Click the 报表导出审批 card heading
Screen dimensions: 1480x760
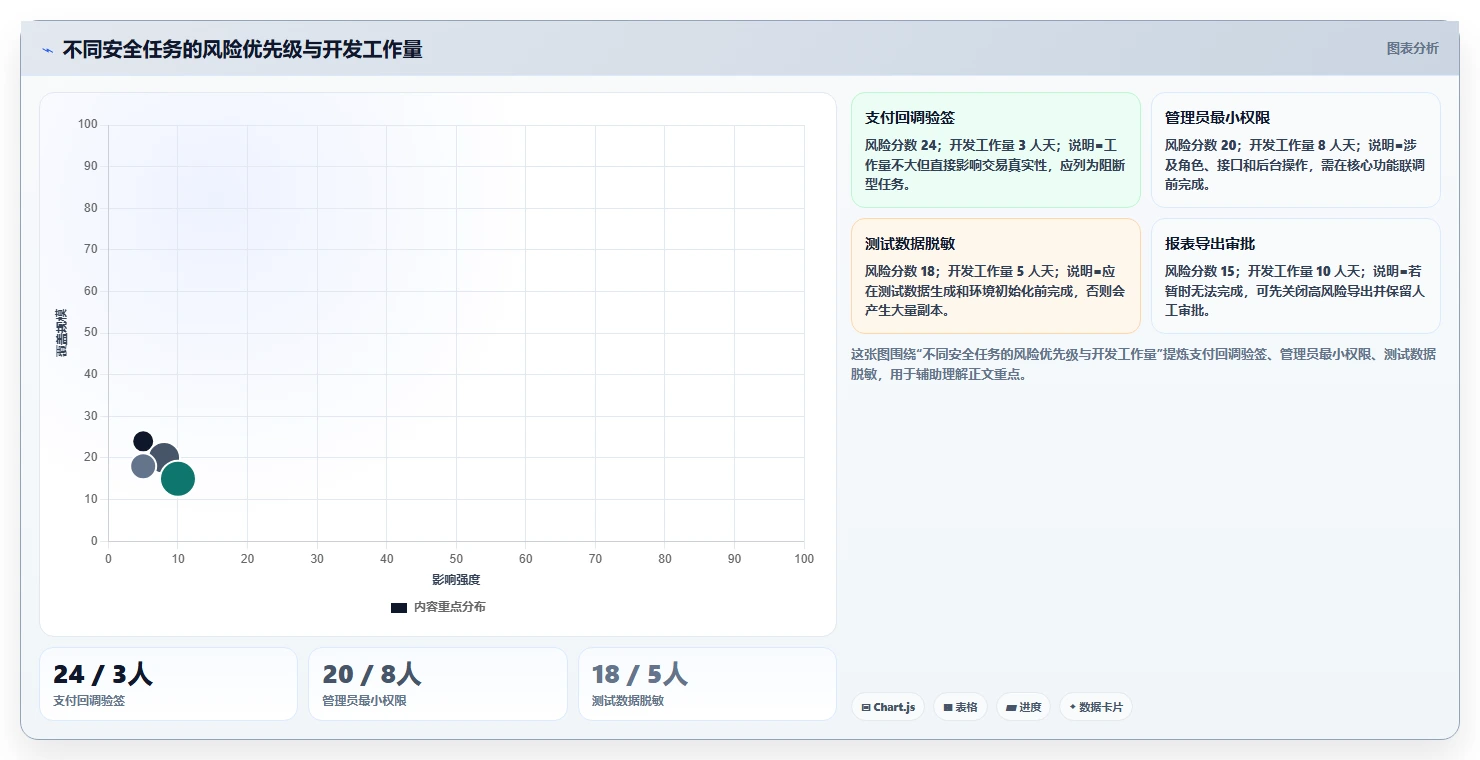click(1210, 244)
